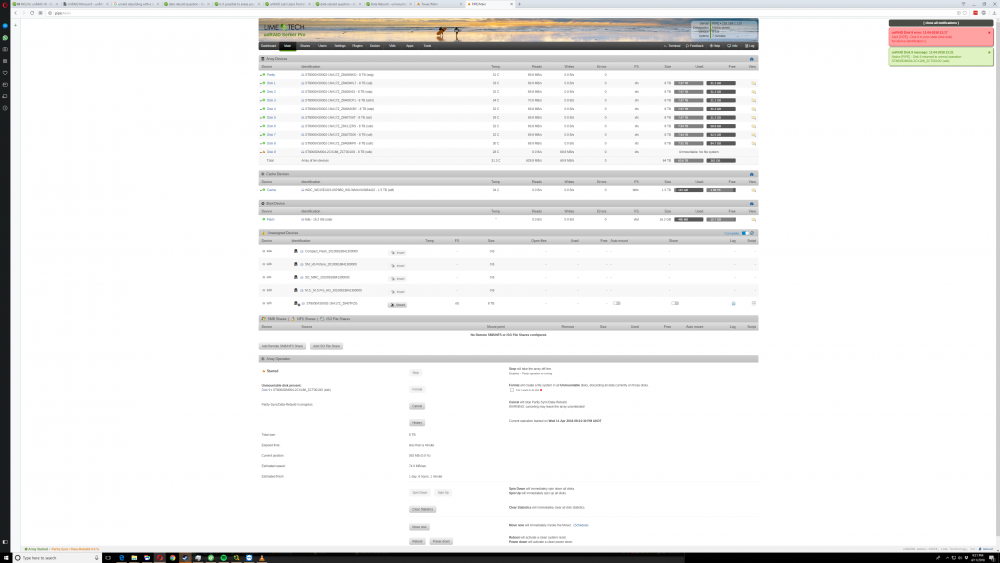Open the VMs tab

pyautogui.click(x=392, y=46)
